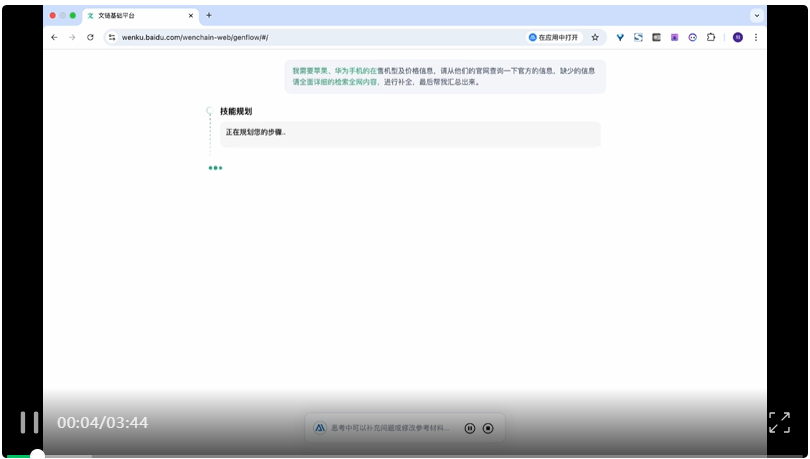Open the Chrome profile avatar
Screen dimensions: 810x459
pyautogui.click(x=738, y=37)
